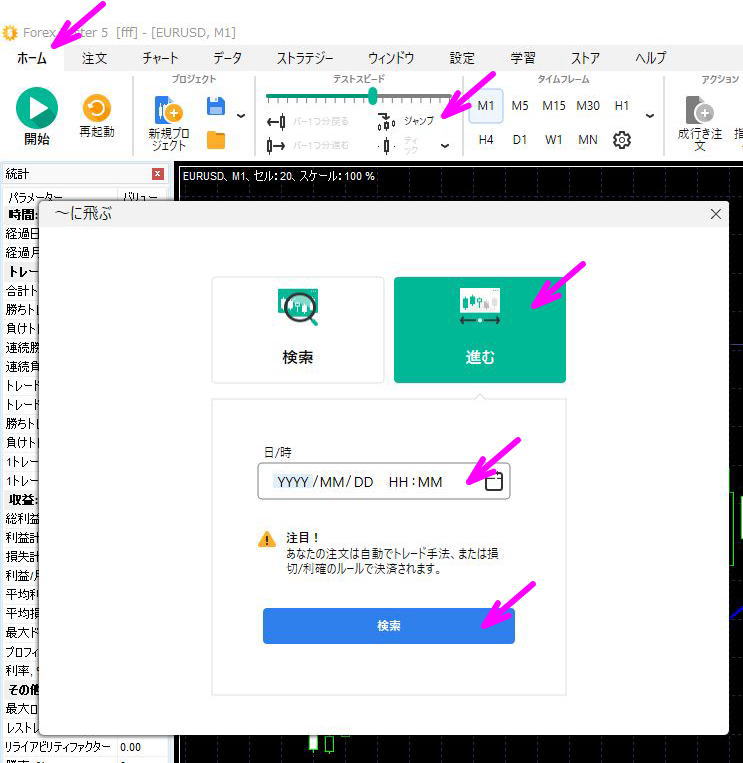
Task: Open the Settings (設定) ribbon tab
Action: pos(462,58)
